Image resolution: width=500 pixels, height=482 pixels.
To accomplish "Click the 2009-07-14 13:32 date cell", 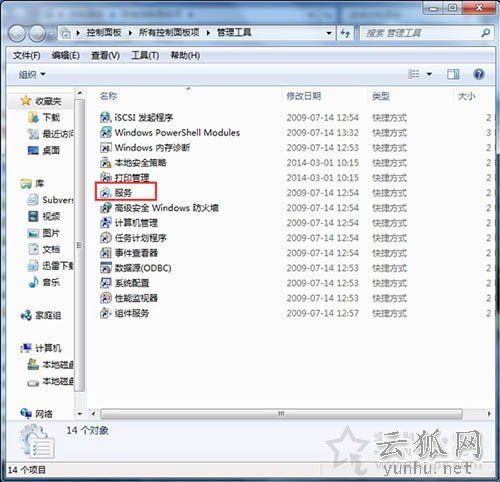I will coord(322,133).
